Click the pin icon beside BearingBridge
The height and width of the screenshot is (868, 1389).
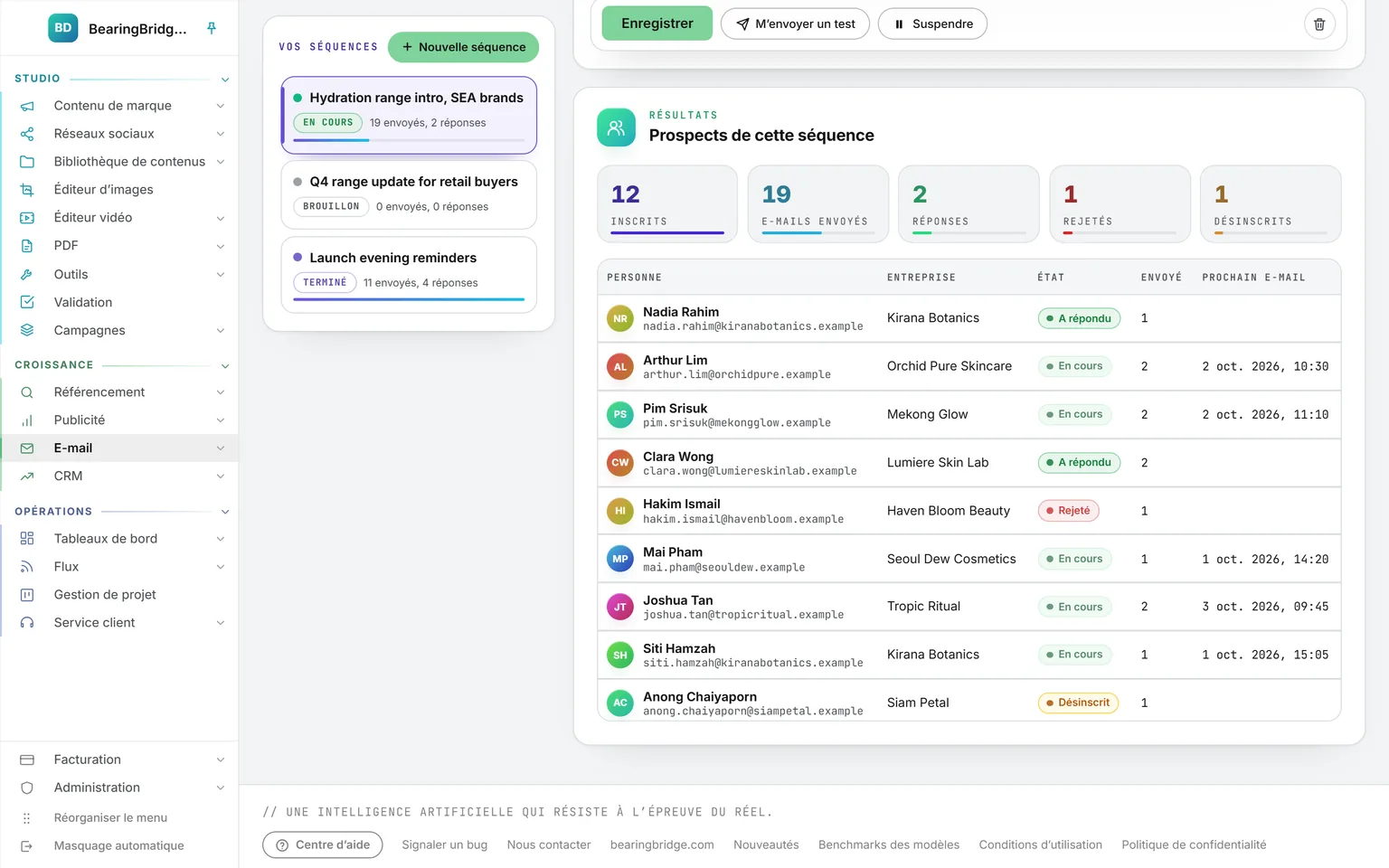point(212,28)
